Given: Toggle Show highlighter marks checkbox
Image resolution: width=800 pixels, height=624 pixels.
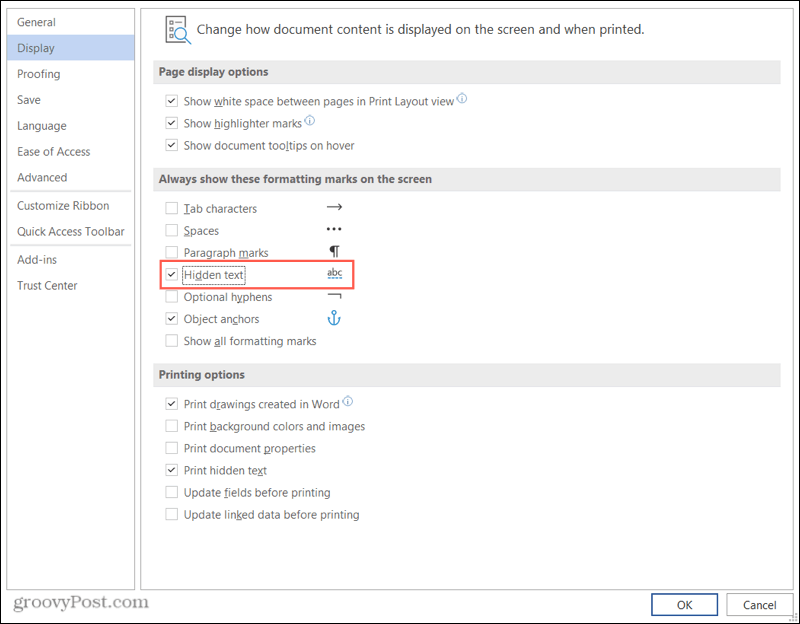Looking at the screenshot, I should click(x=171, y=123).
